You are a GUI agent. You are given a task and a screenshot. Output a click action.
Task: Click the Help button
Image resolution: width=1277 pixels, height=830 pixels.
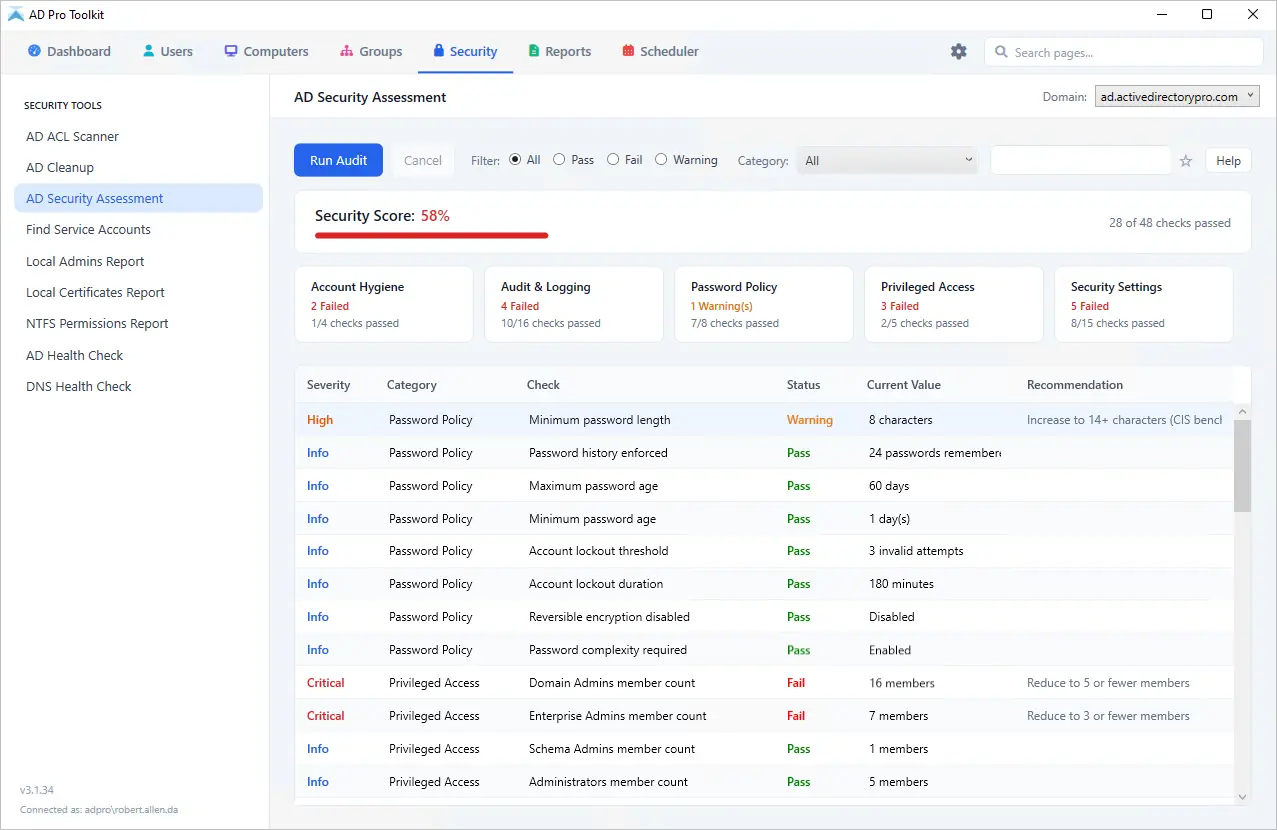[1228, 160]
